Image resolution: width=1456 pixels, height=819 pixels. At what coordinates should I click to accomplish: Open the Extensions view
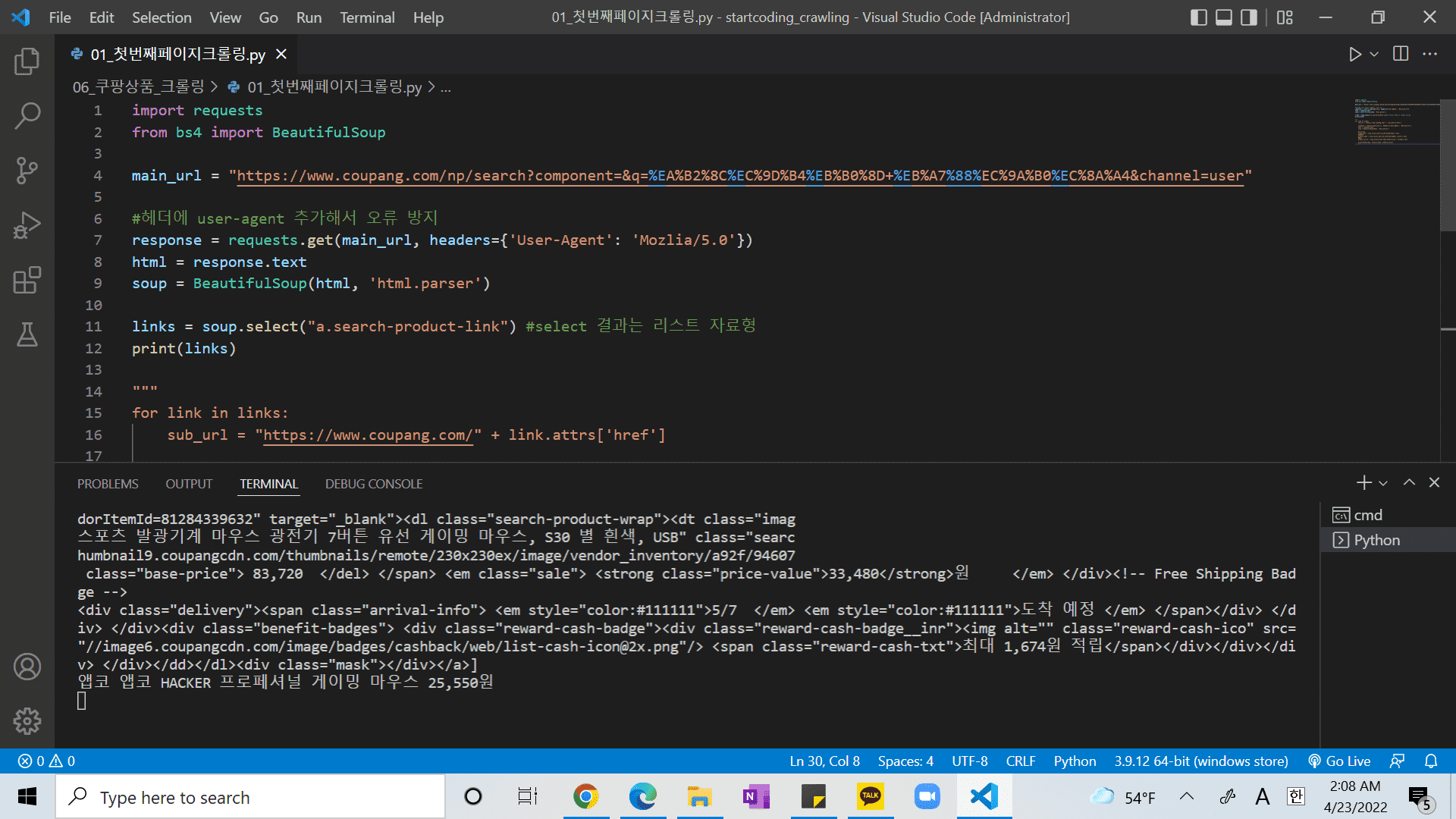pyautogui.click(x=27, y=280)
